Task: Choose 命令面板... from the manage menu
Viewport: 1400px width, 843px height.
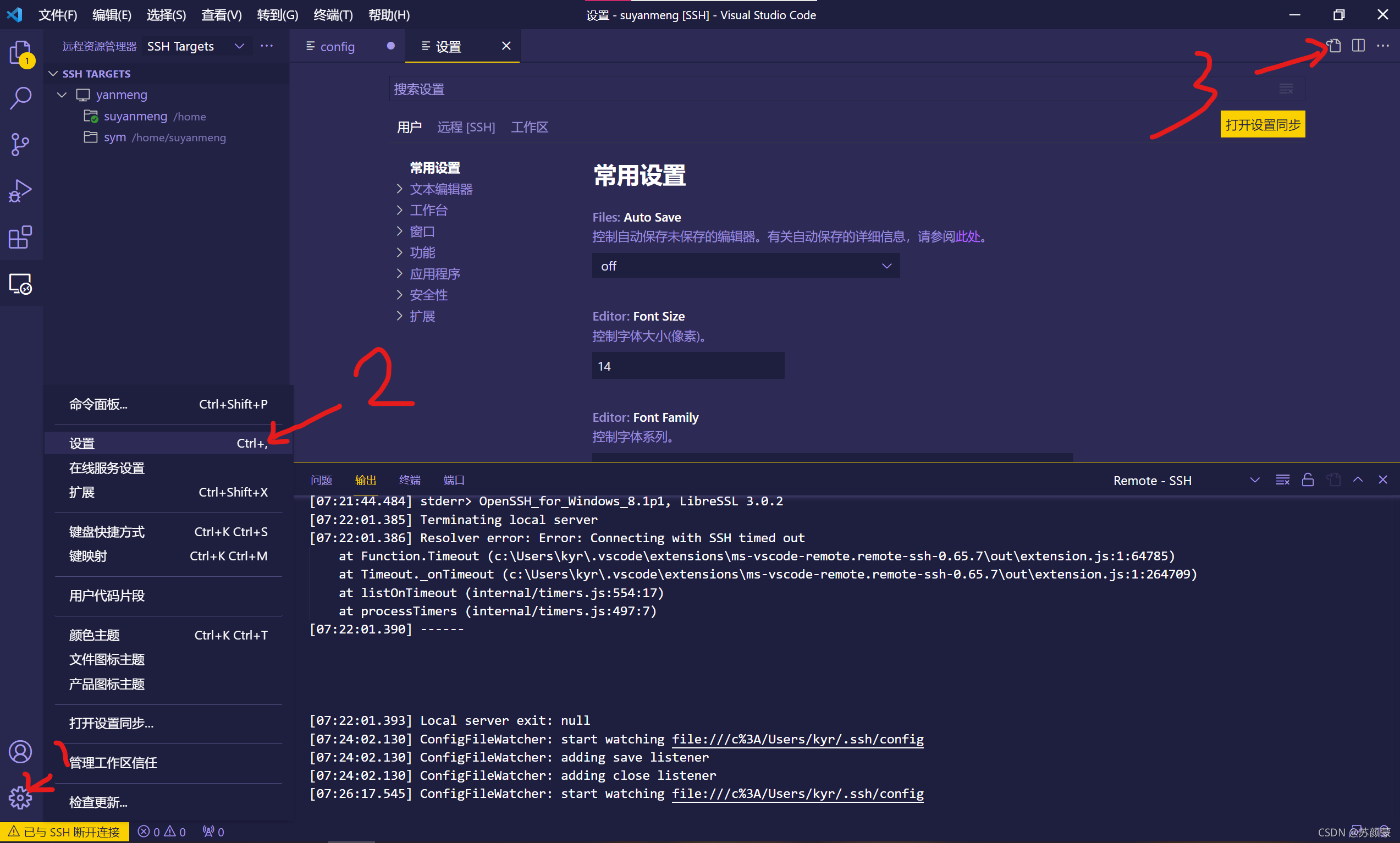Action: click(169, 405)
